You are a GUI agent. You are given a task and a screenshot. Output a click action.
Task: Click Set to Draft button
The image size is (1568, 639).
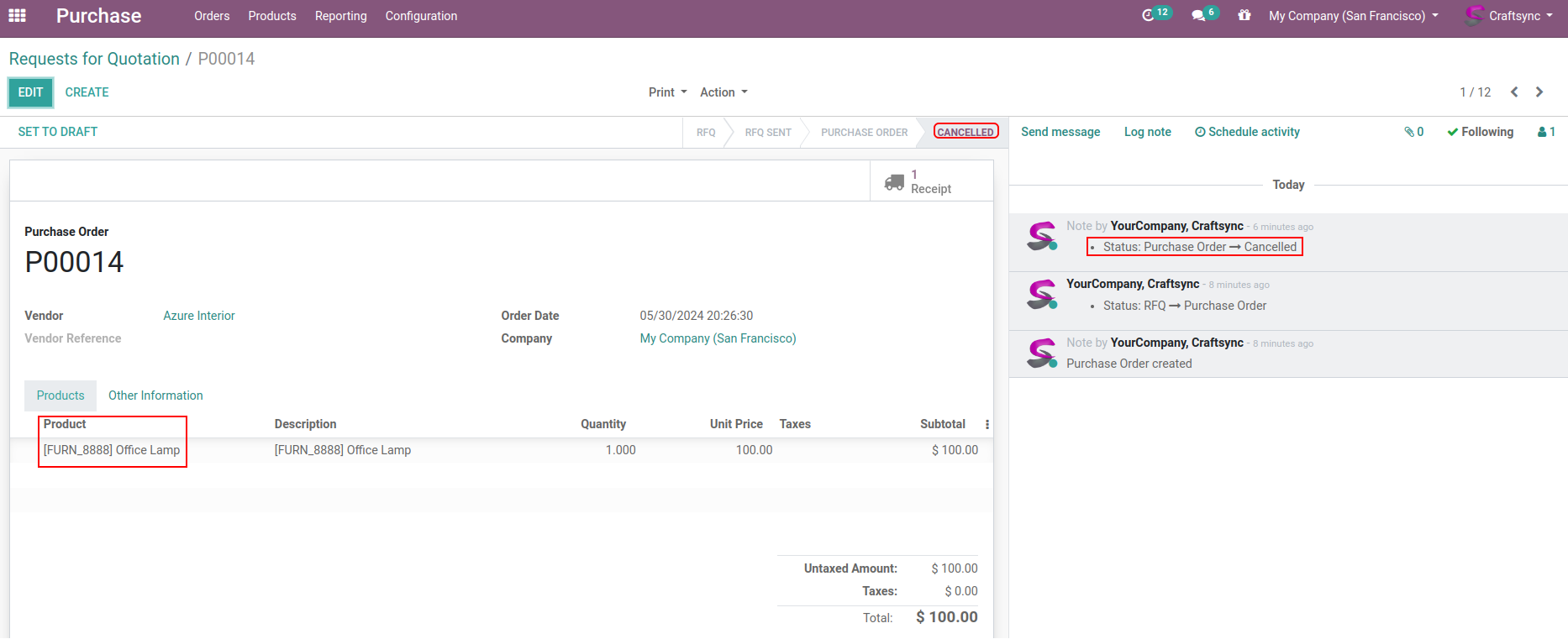pos(58,132)
